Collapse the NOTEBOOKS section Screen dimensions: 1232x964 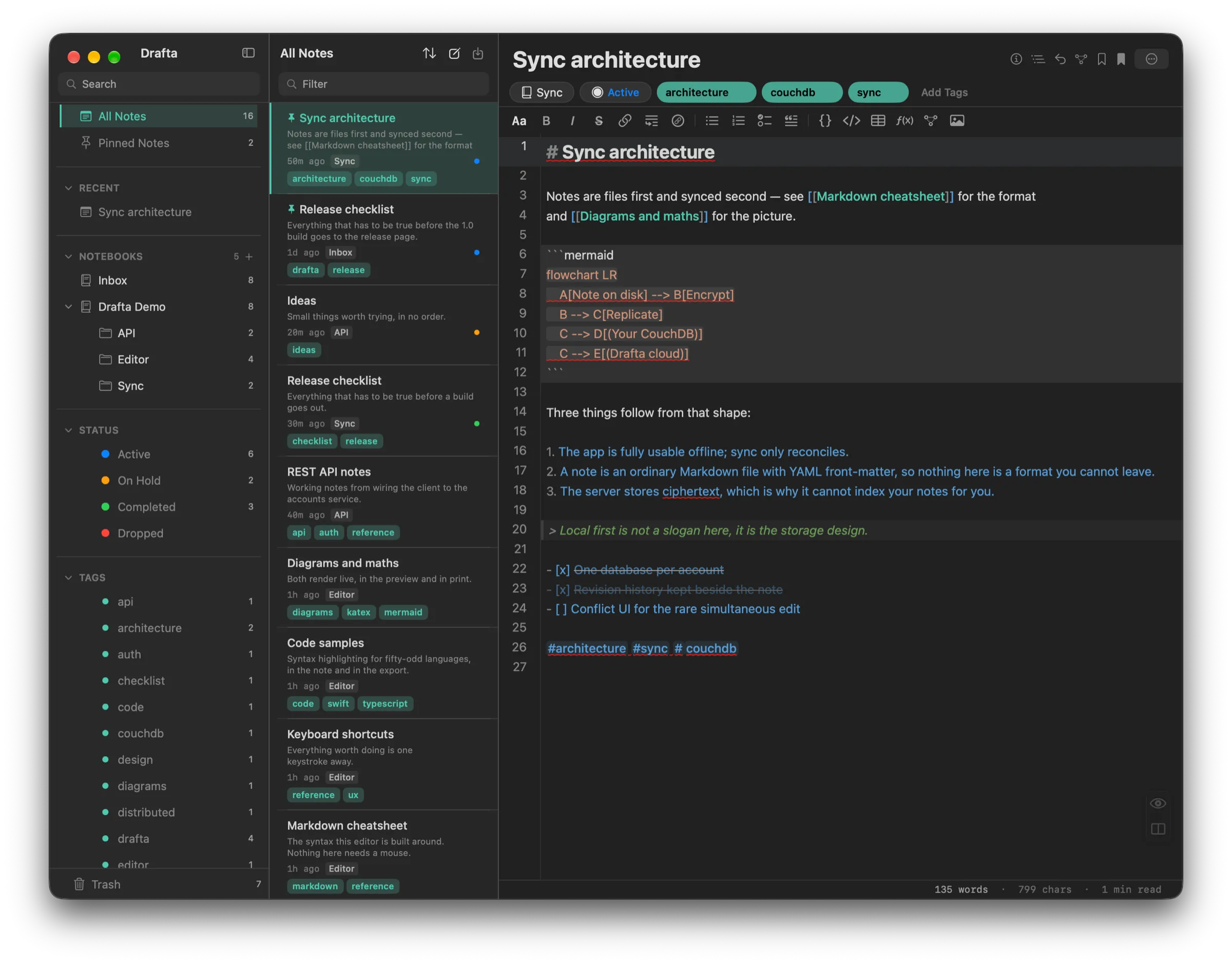[68, 256]
